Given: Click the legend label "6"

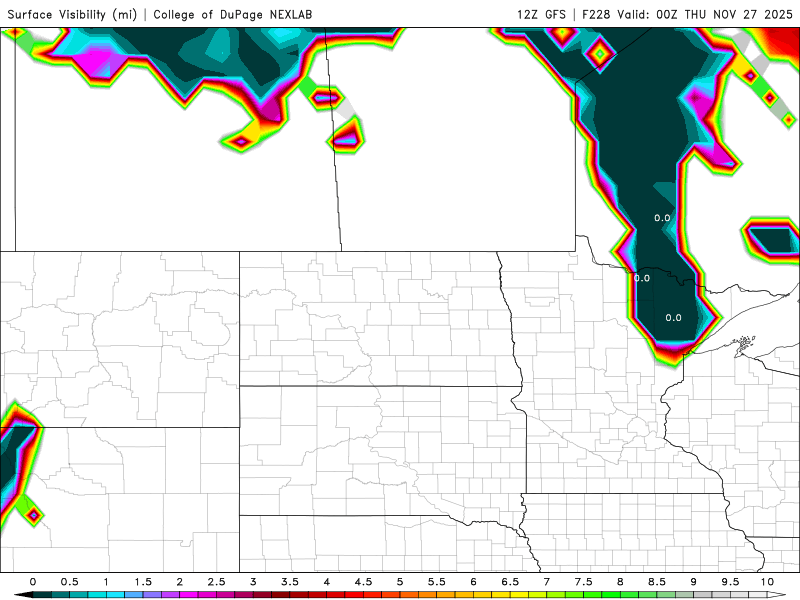Looking at the screenshot, I should point(473,582).
